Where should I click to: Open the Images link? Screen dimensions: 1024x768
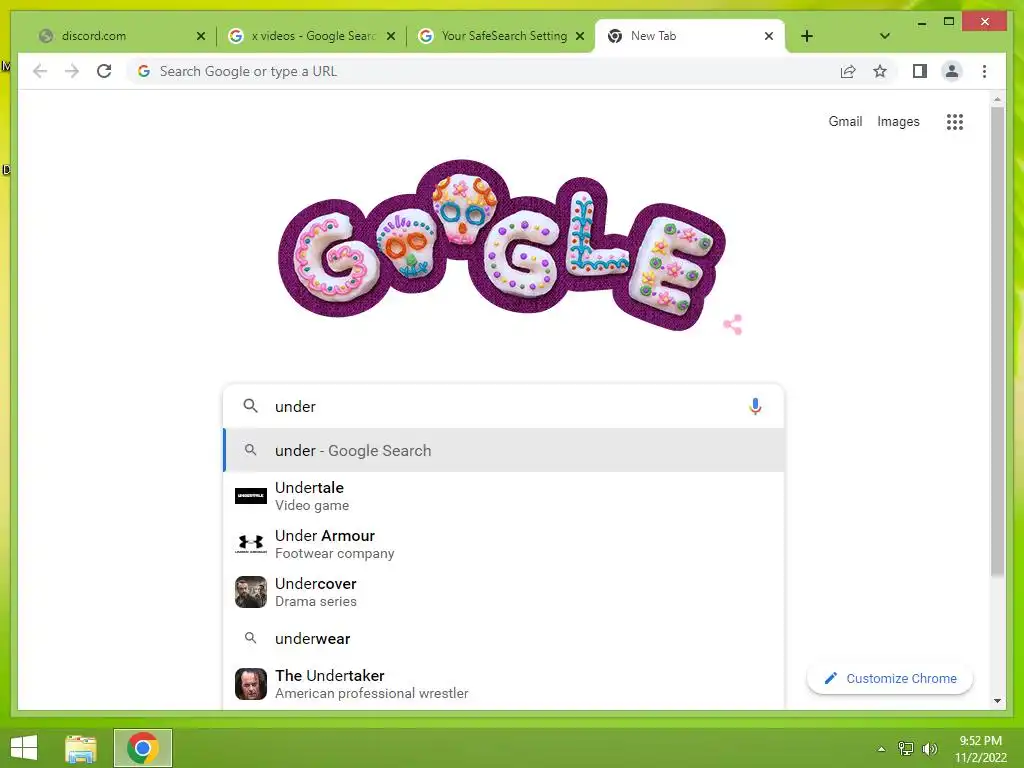coord(898,121)
